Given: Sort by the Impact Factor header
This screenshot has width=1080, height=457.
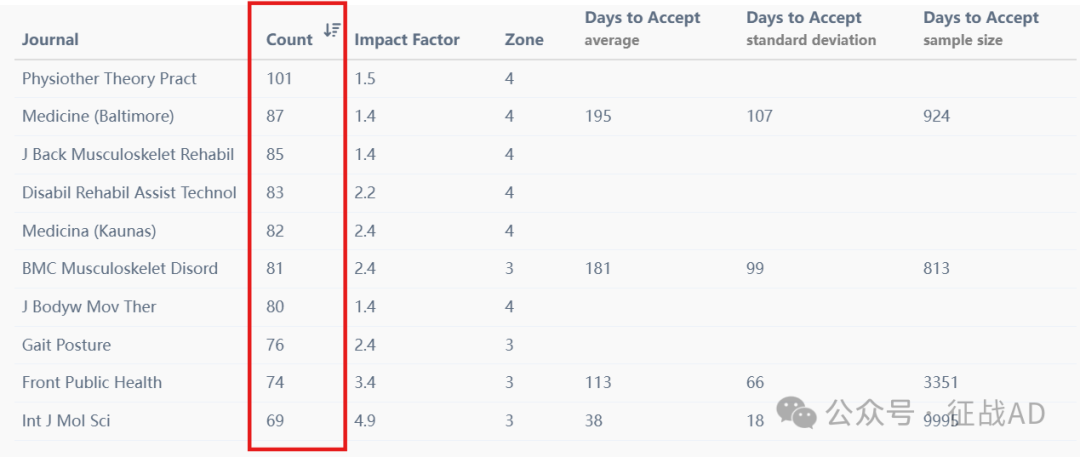Looking at the screenshot, I should (x=407, y=40).
